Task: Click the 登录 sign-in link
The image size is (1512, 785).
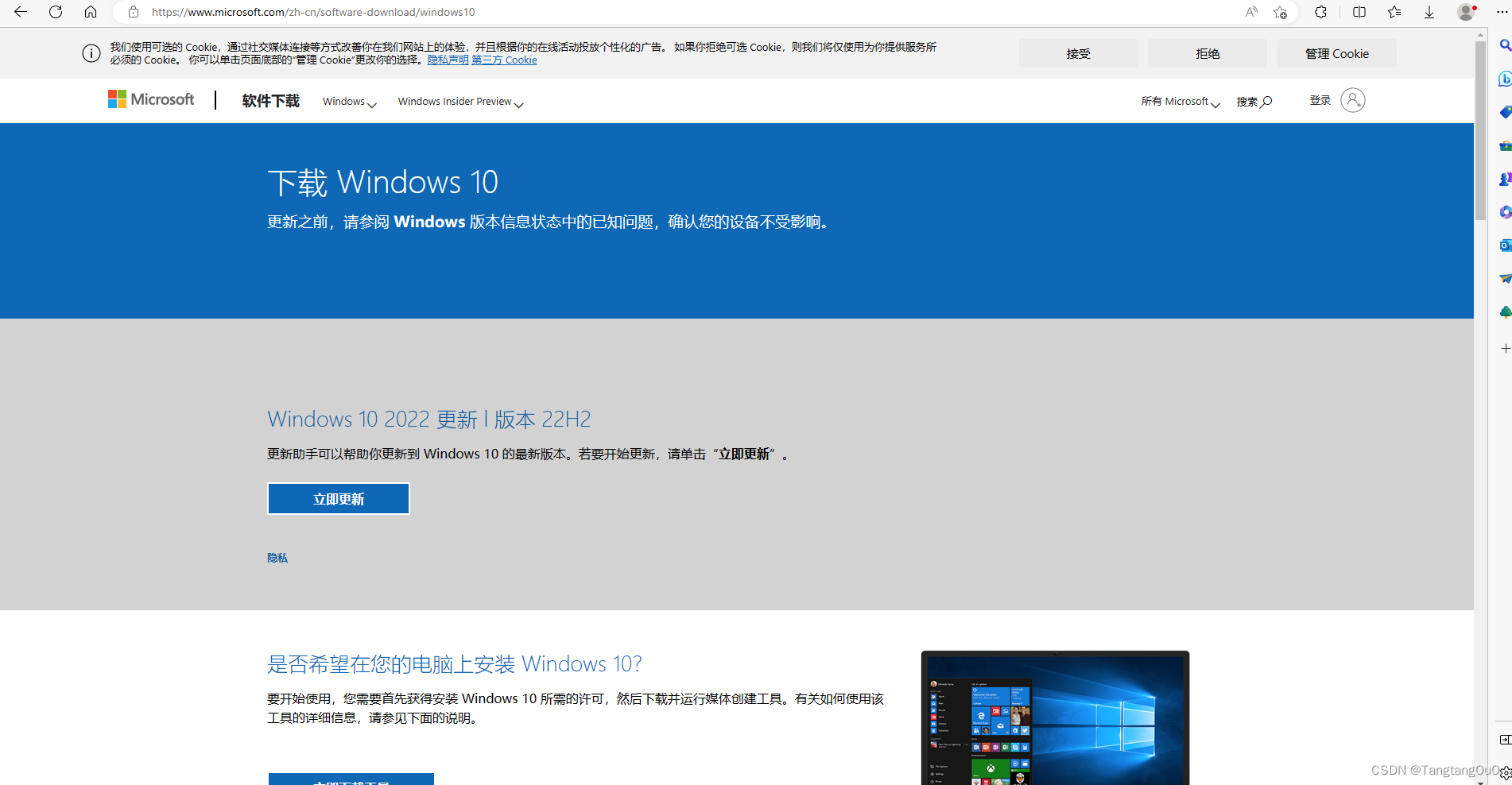Action: [x=1320, y=100]
